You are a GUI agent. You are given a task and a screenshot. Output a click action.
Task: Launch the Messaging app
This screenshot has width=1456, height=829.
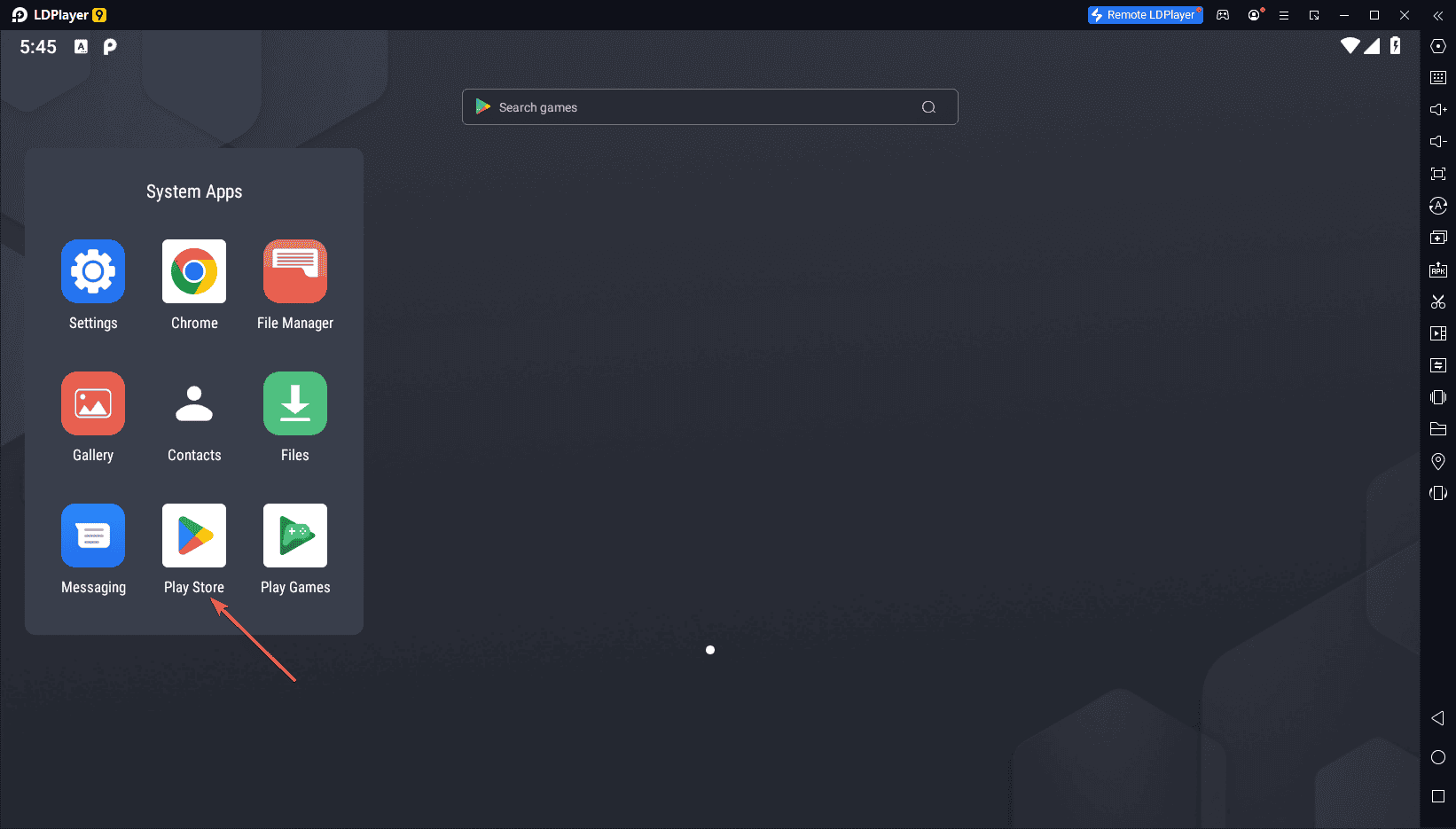tap(93, 536)
